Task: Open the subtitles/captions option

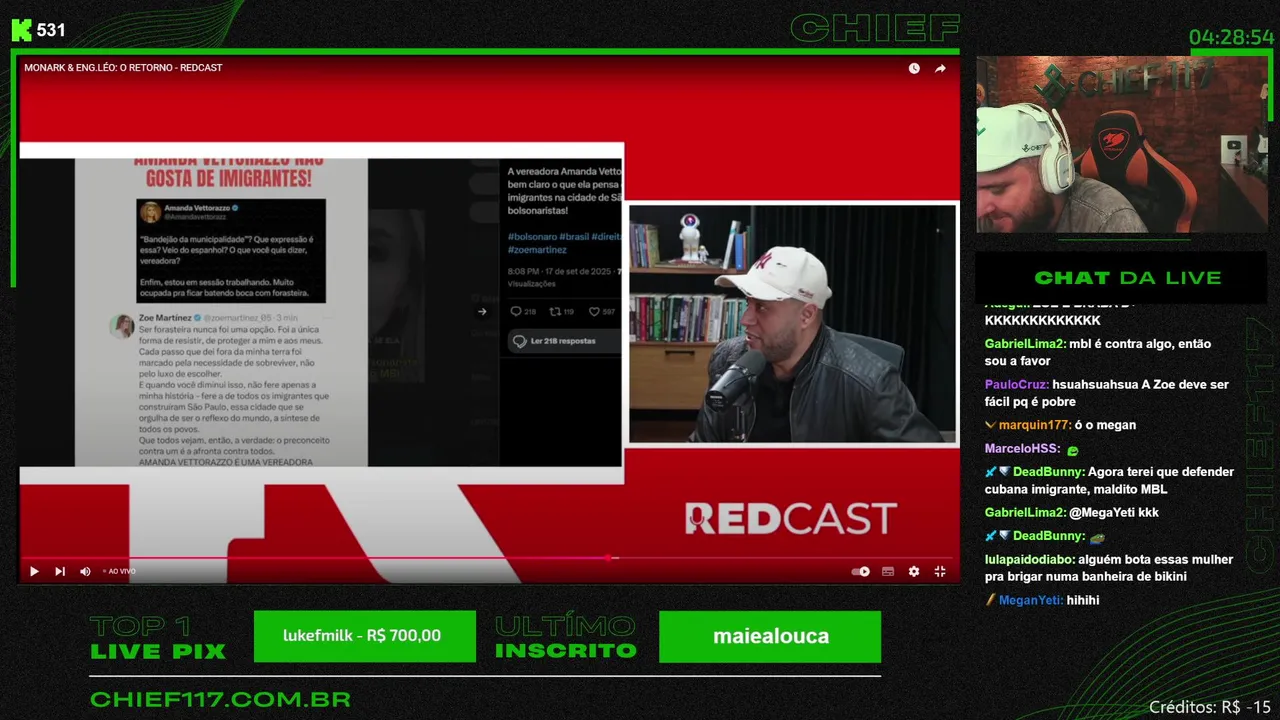Action: (x=888, y=571)
